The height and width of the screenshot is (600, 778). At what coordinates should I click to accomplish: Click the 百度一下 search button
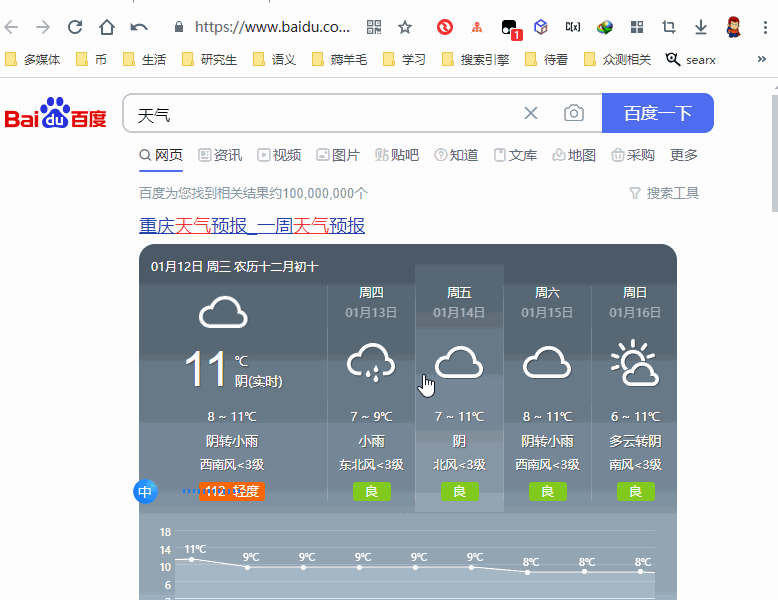click(x=658, y=113)
